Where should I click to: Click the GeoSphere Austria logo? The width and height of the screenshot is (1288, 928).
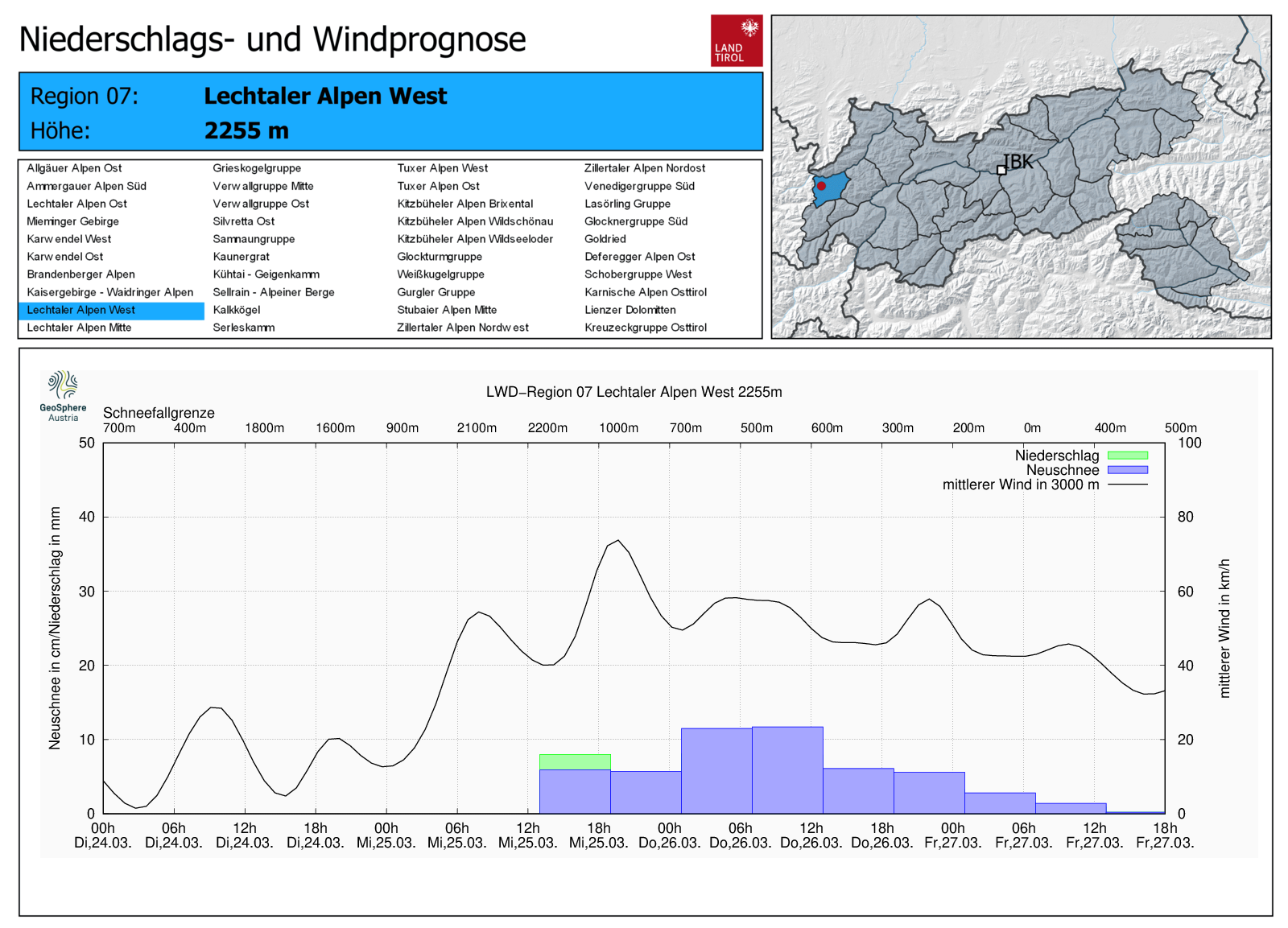click(63, 395)
